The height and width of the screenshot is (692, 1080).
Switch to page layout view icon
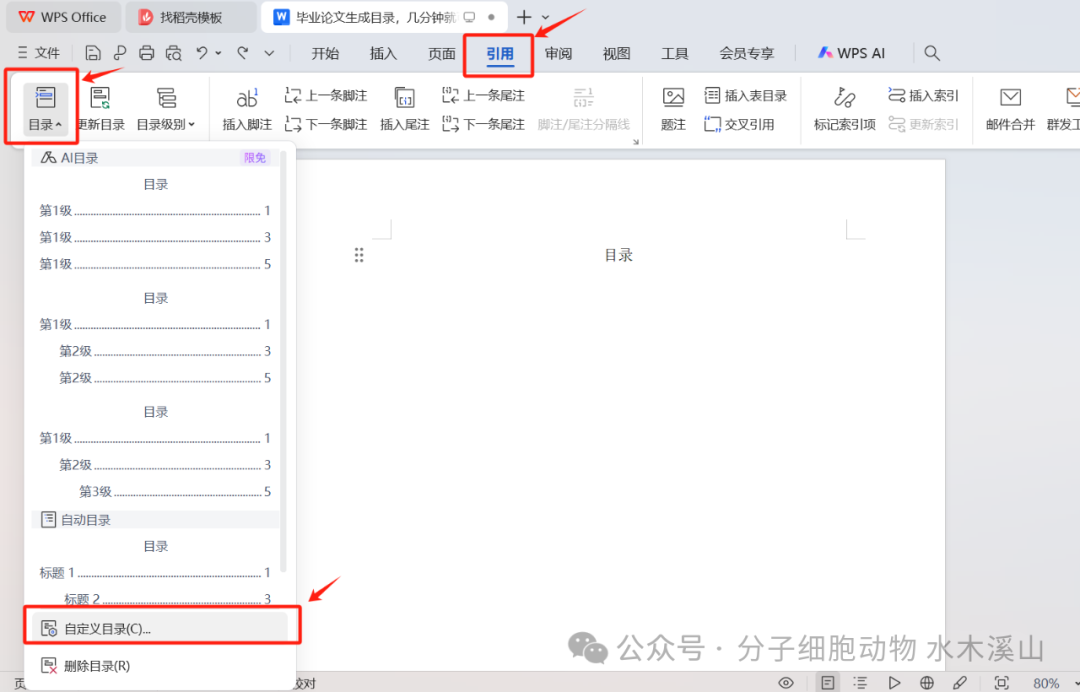pos(827,683)
